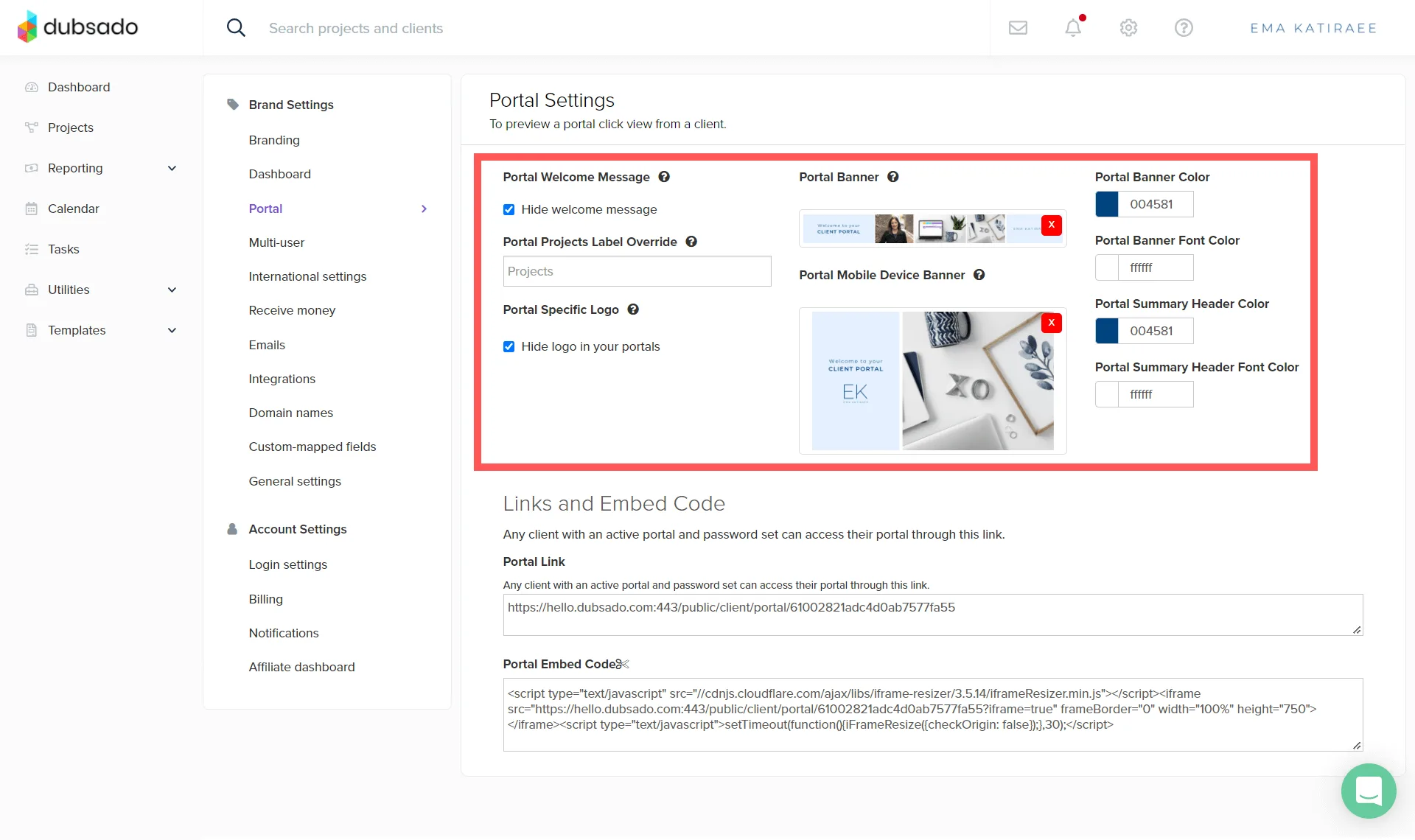
Task: Open Affiliate dashboard
Action: (x=301, y=667)
